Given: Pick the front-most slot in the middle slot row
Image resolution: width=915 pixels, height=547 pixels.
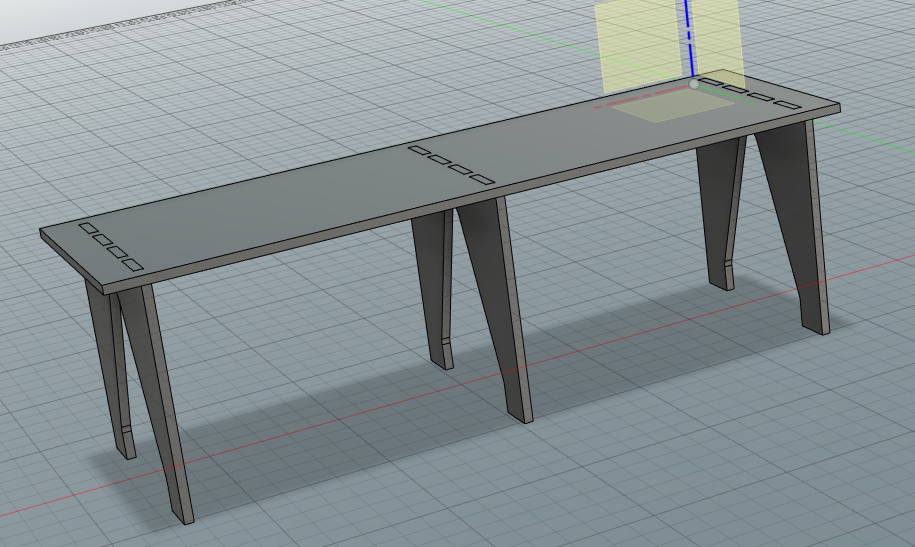Looking at the screenshot, I should (x=483, y=179).
